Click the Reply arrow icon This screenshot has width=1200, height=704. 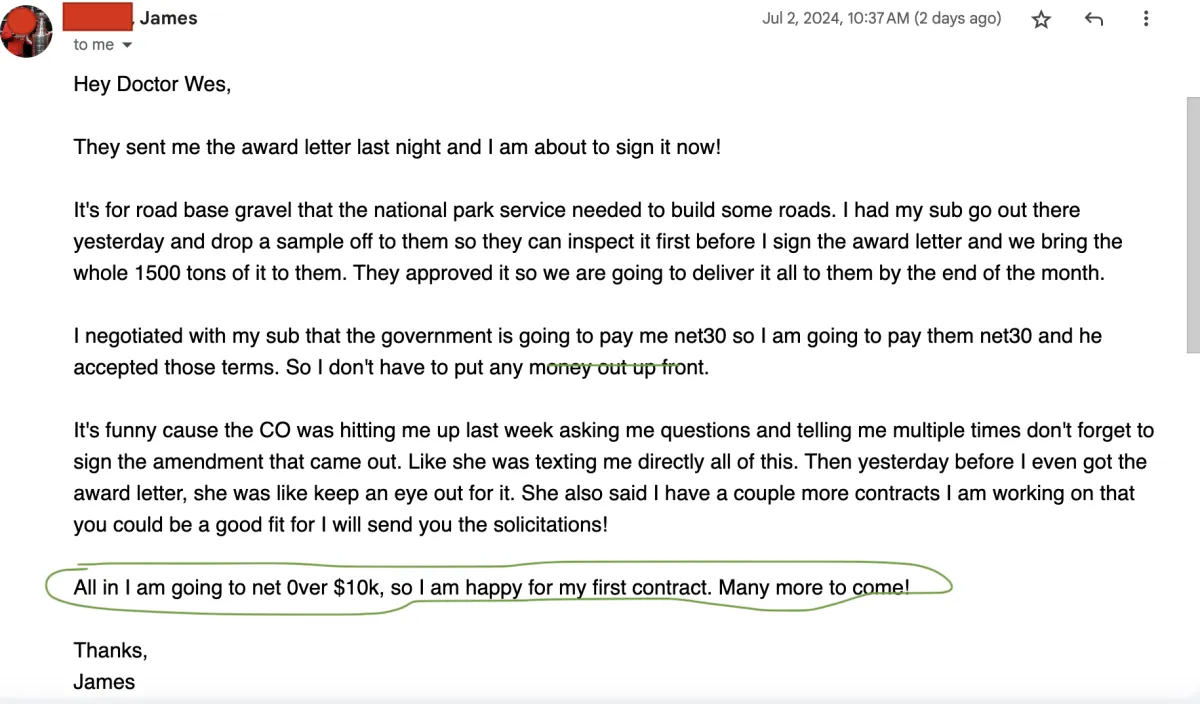click(x=1094, y=19)
